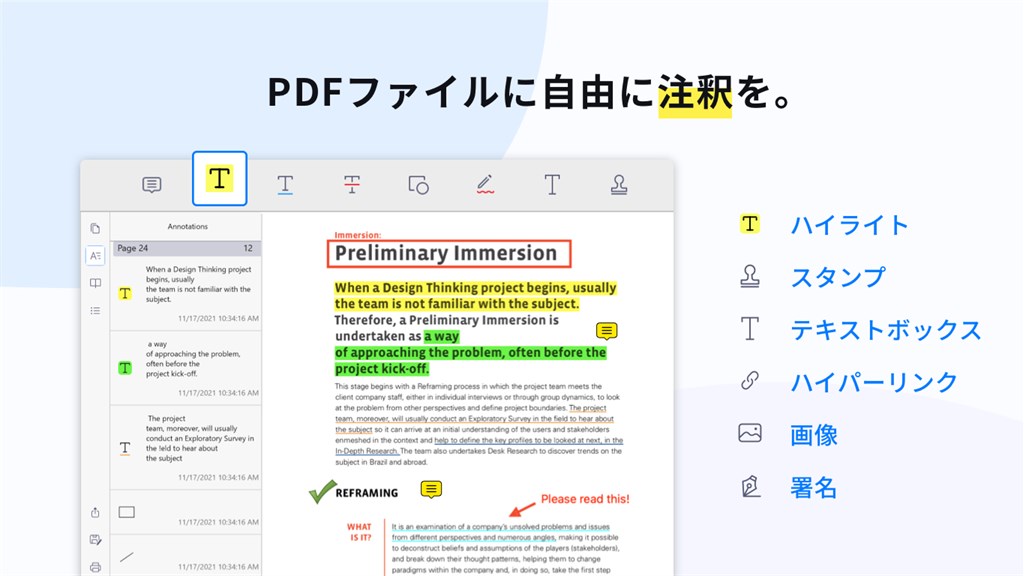Open annotation 'a way of approaching the problem'

click(x=186, y=368)
